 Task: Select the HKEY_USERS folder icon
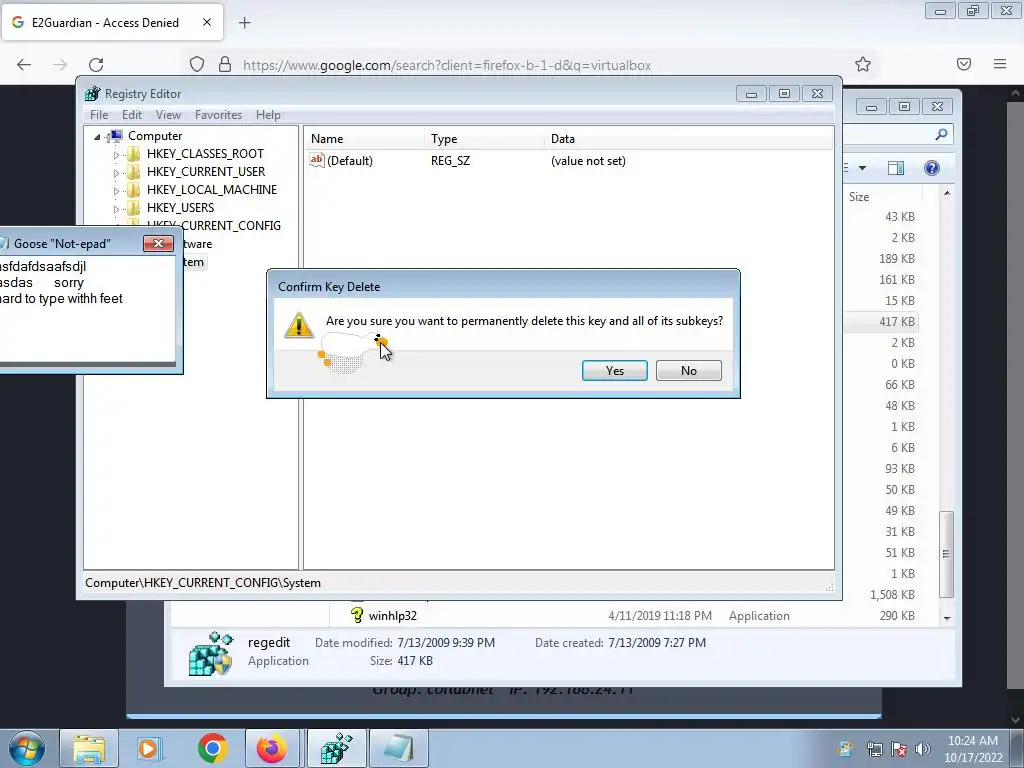134,208
